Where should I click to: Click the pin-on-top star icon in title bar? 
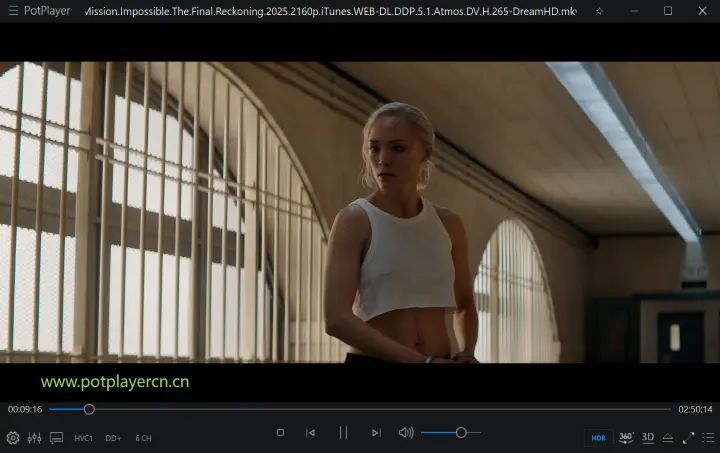(x=599, y=11)
